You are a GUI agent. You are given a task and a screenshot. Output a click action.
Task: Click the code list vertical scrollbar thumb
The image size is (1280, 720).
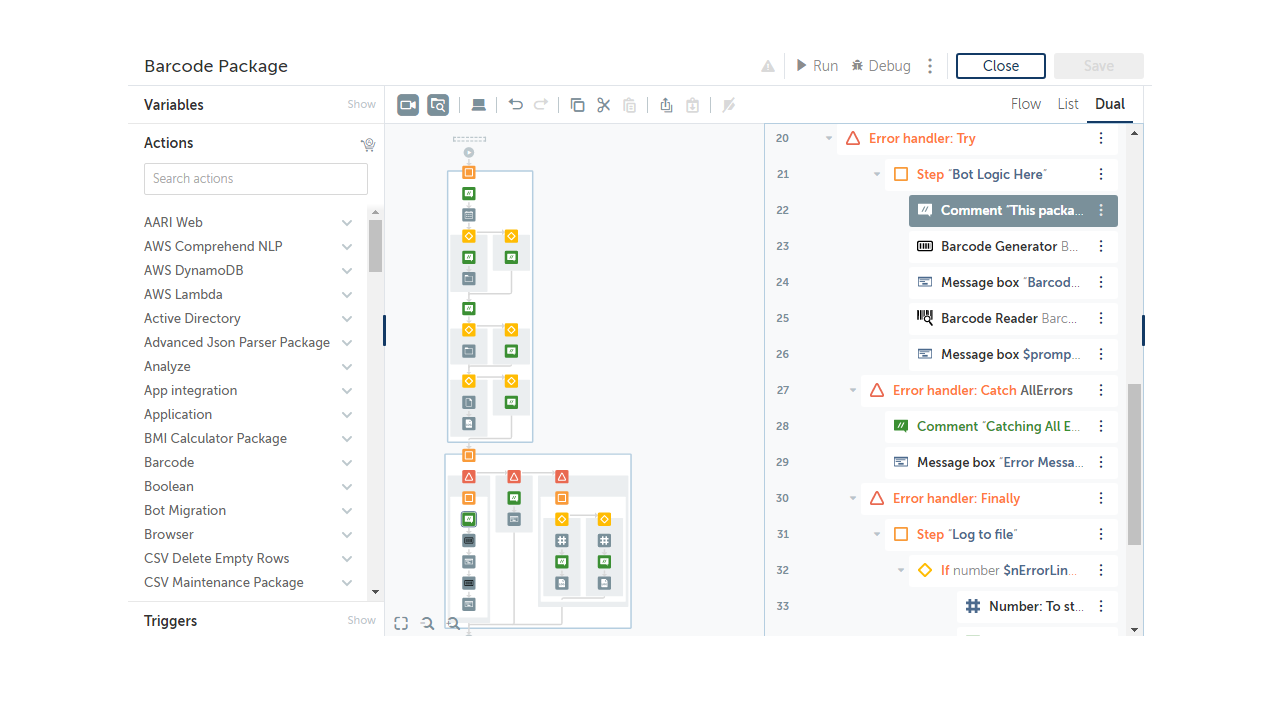1134,464
